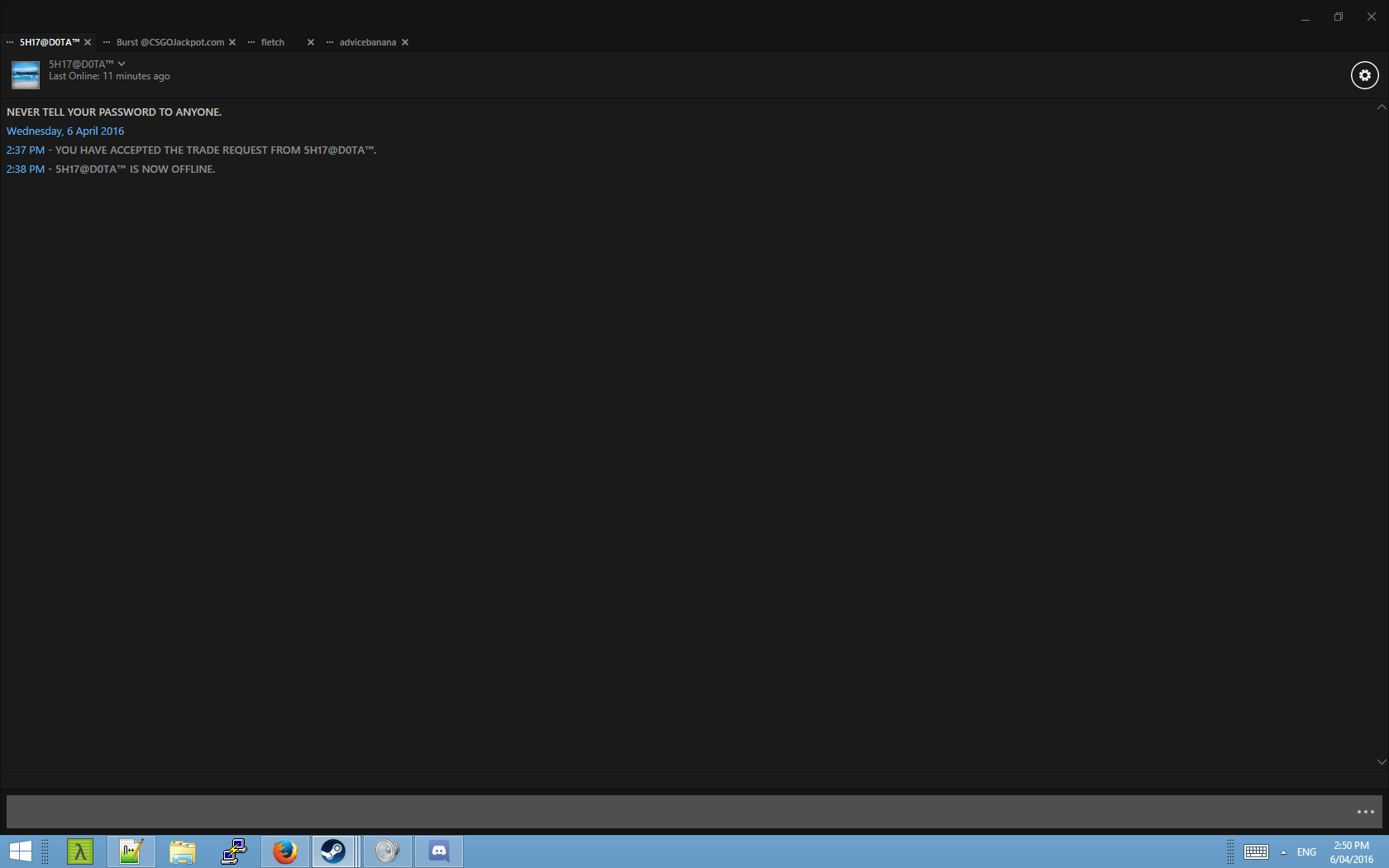Show hidden system tray icons
Screen dimensions: 1389x868
1283,852
